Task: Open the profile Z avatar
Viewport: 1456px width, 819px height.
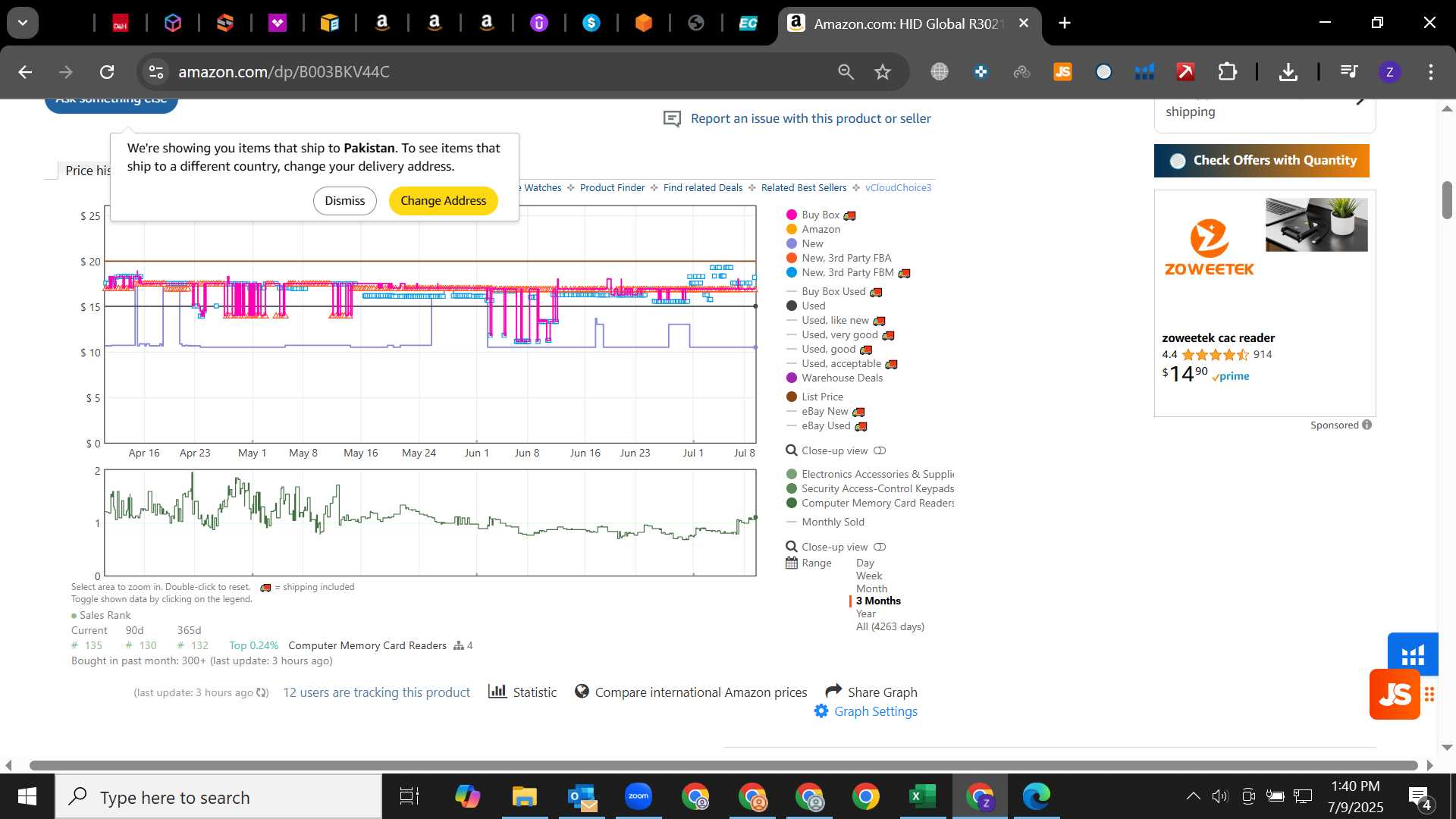Action: click(x=1389, y=72)
